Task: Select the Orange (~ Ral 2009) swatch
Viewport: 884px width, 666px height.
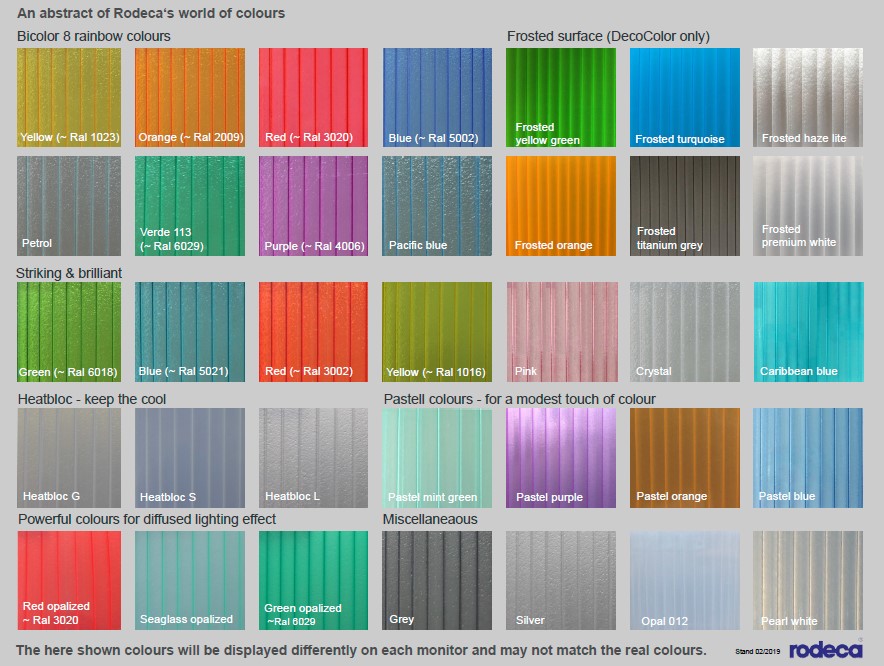Action: 190,98
